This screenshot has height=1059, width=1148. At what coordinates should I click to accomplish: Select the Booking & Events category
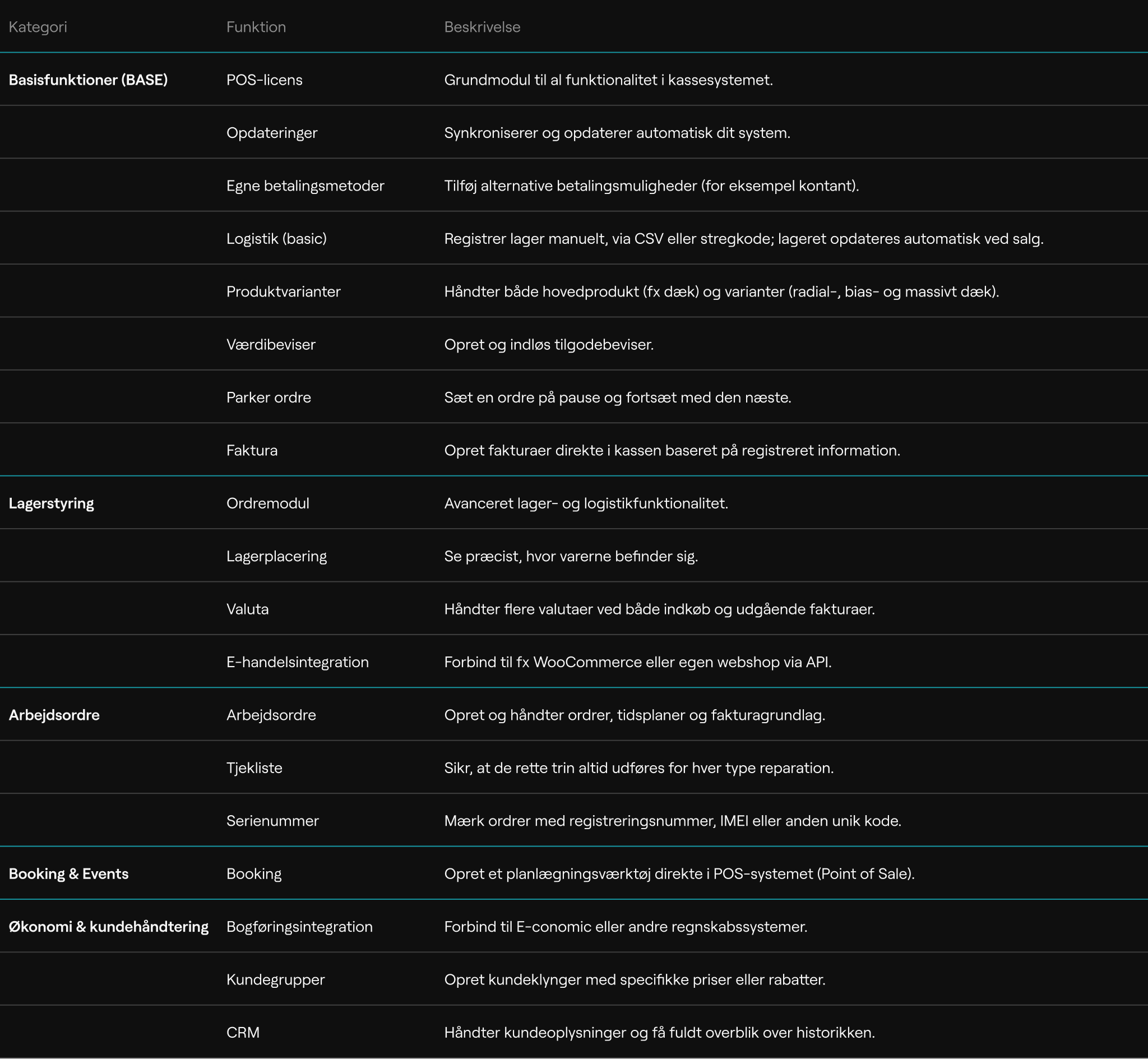(68, 873)
